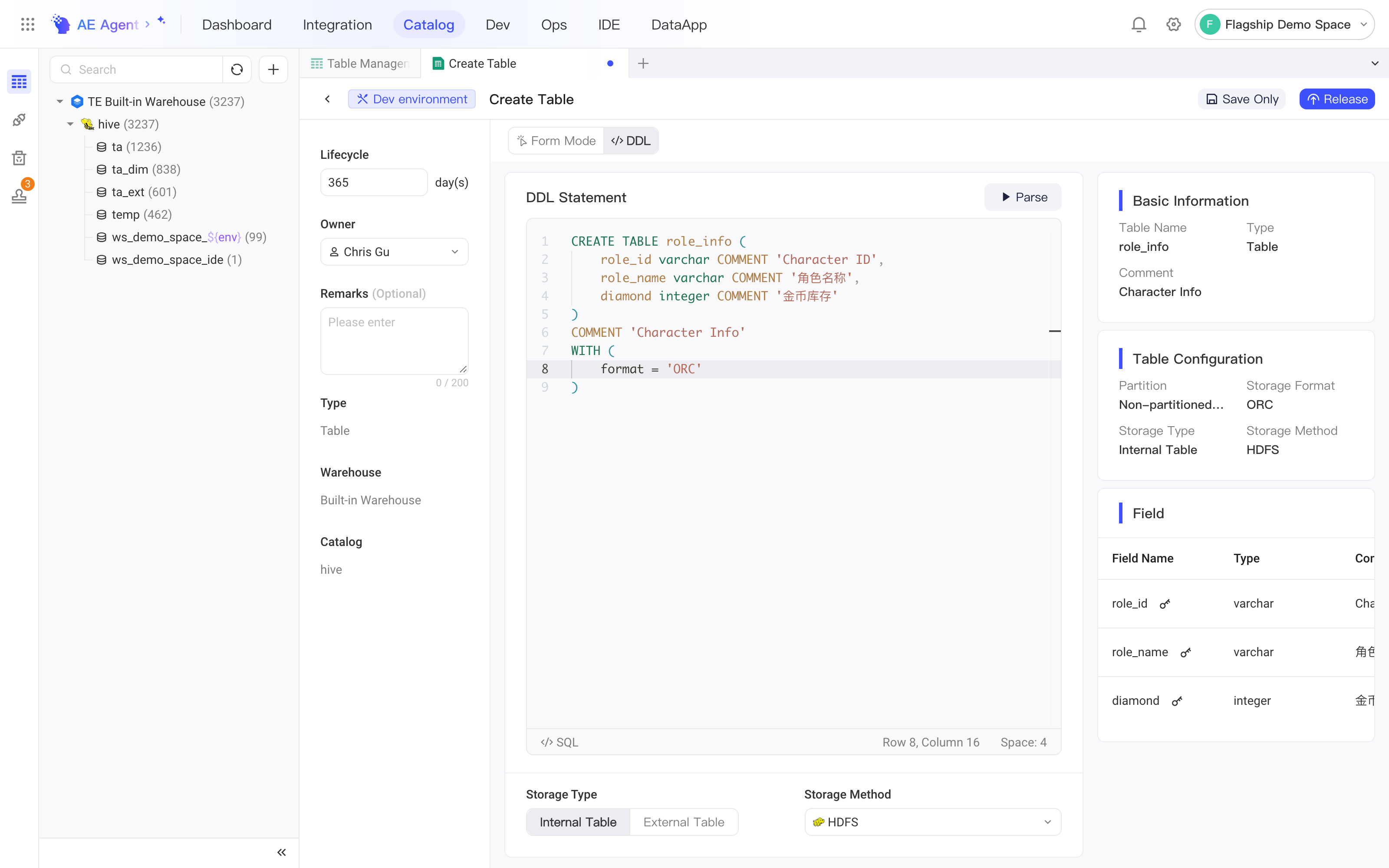Viewport: 1389px width, 868px height.
Task: Open the recycle bin sidebar icon
Action: (x=19, y=158)
